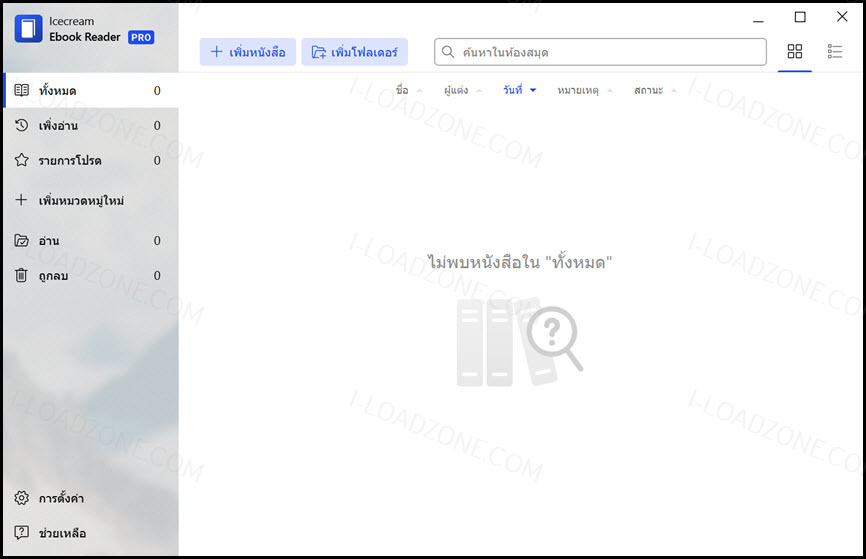Click the open book icon beside ทั้งหมด
The width and height of the screenshot is (866, 559).
click(22, 90)
